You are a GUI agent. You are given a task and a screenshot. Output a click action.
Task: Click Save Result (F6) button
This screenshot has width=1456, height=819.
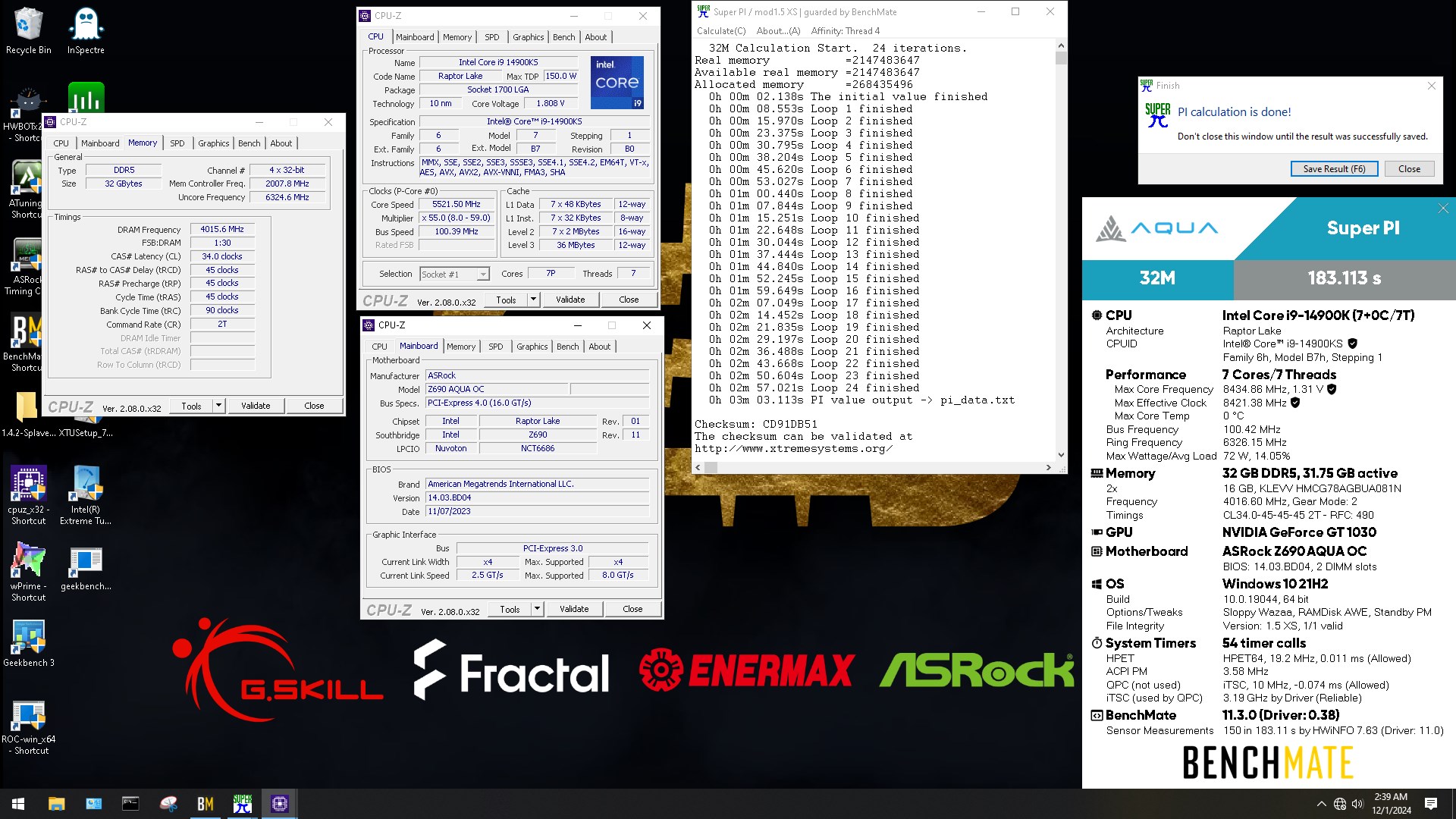click(x=1334, y=169)
